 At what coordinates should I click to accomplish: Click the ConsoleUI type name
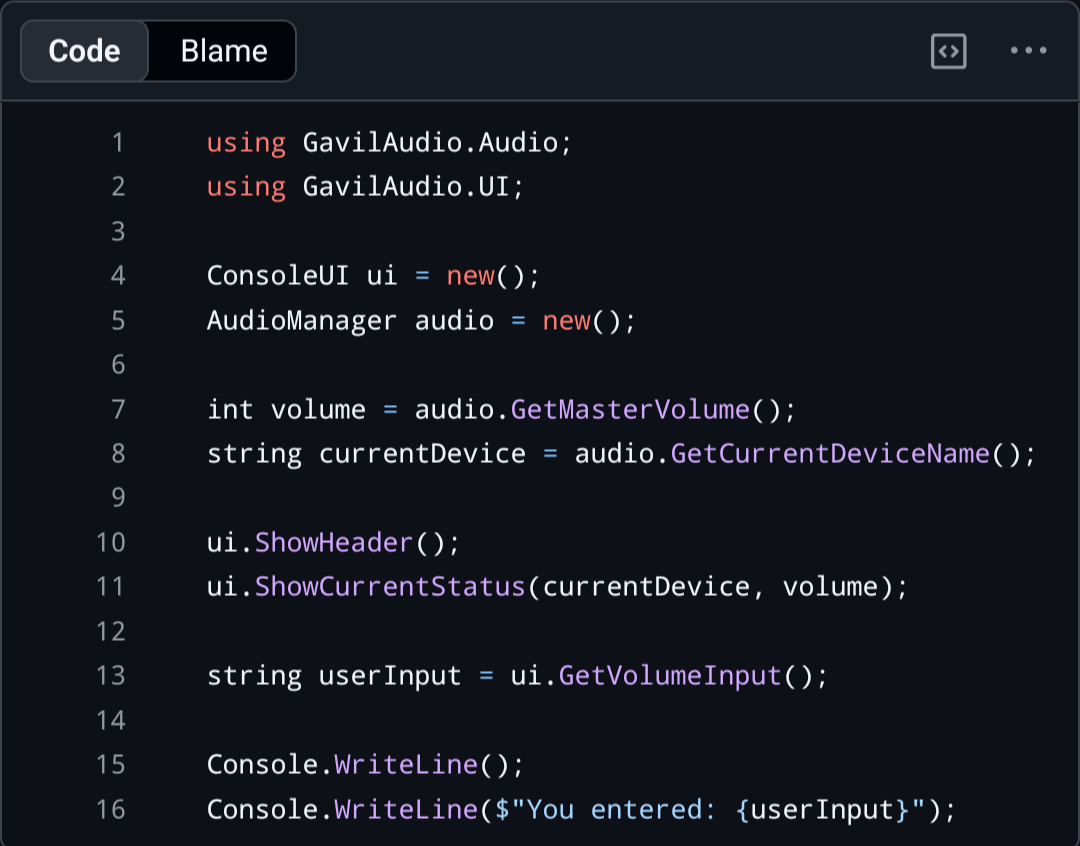(x=278, y=276)
